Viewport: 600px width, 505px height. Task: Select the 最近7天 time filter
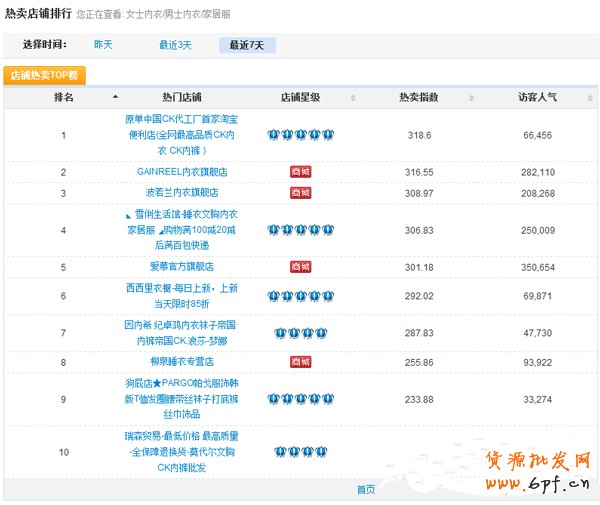pyautogui.click(x=245, y=45)
